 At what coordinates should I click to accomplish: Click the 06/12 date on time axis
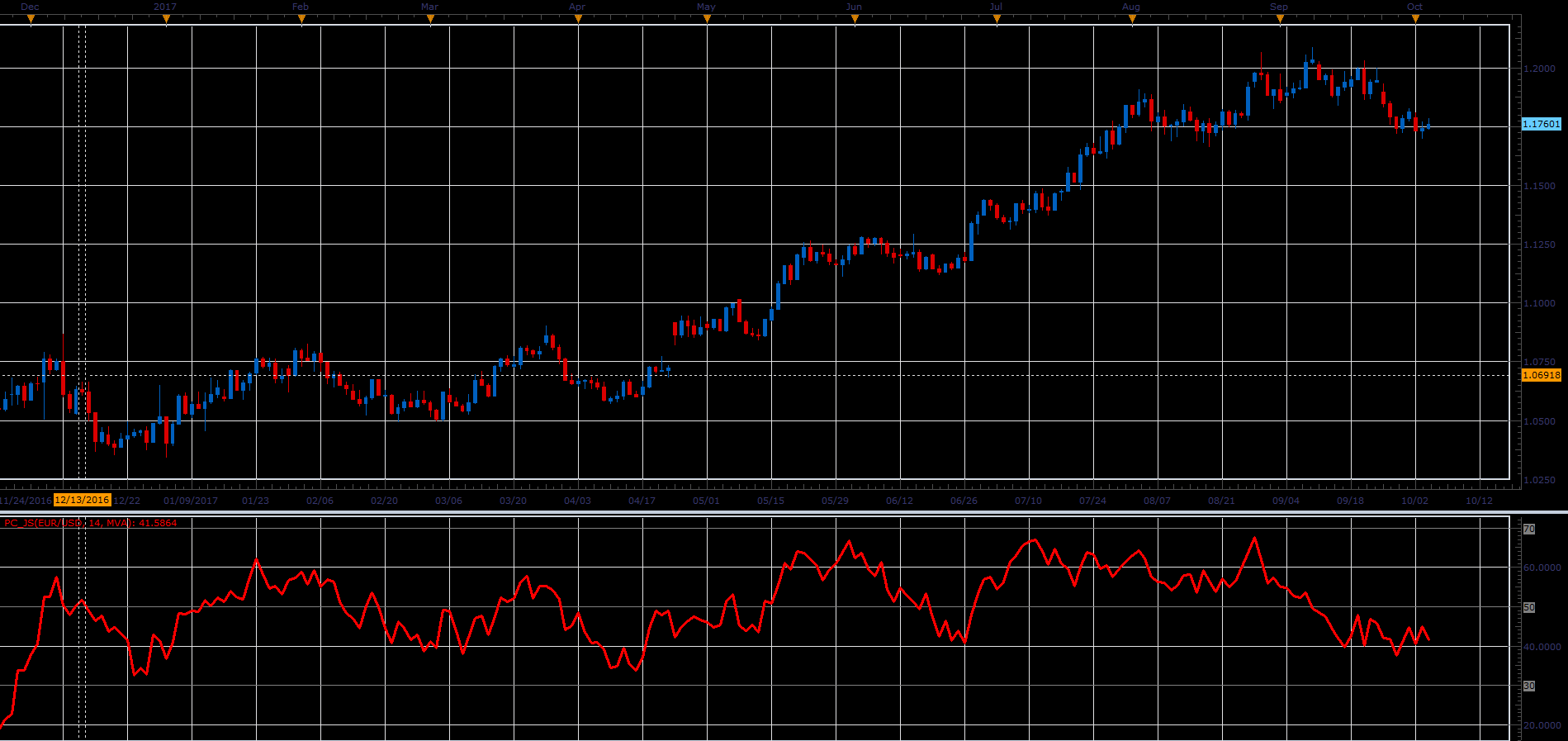899,501
